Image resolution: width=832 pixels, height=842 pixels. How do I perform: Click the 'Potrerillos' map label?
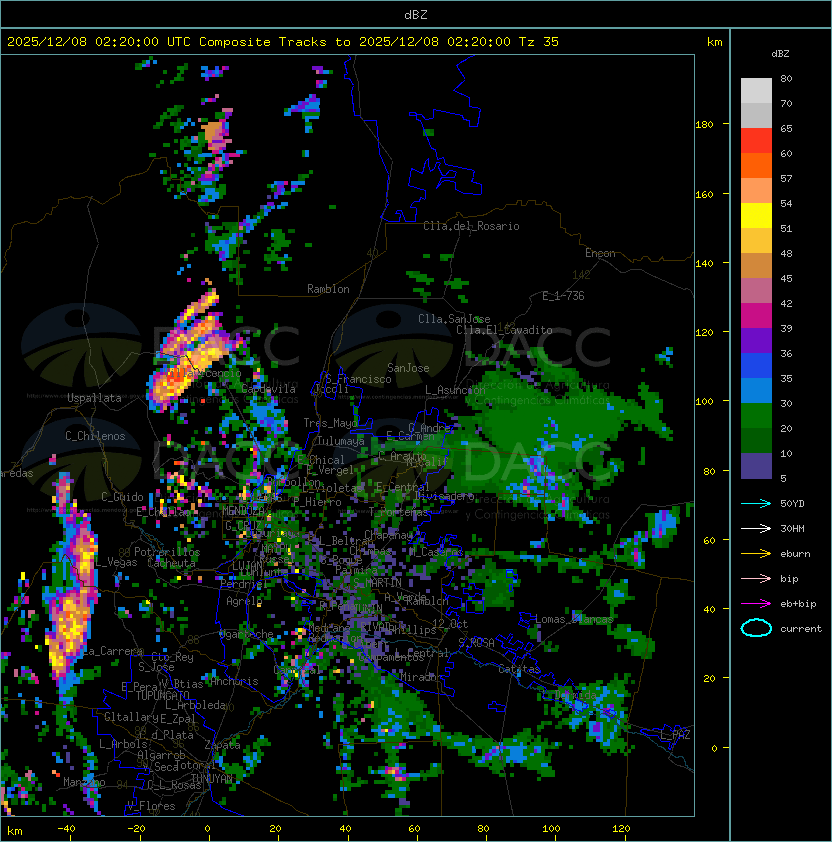[167, 552]
